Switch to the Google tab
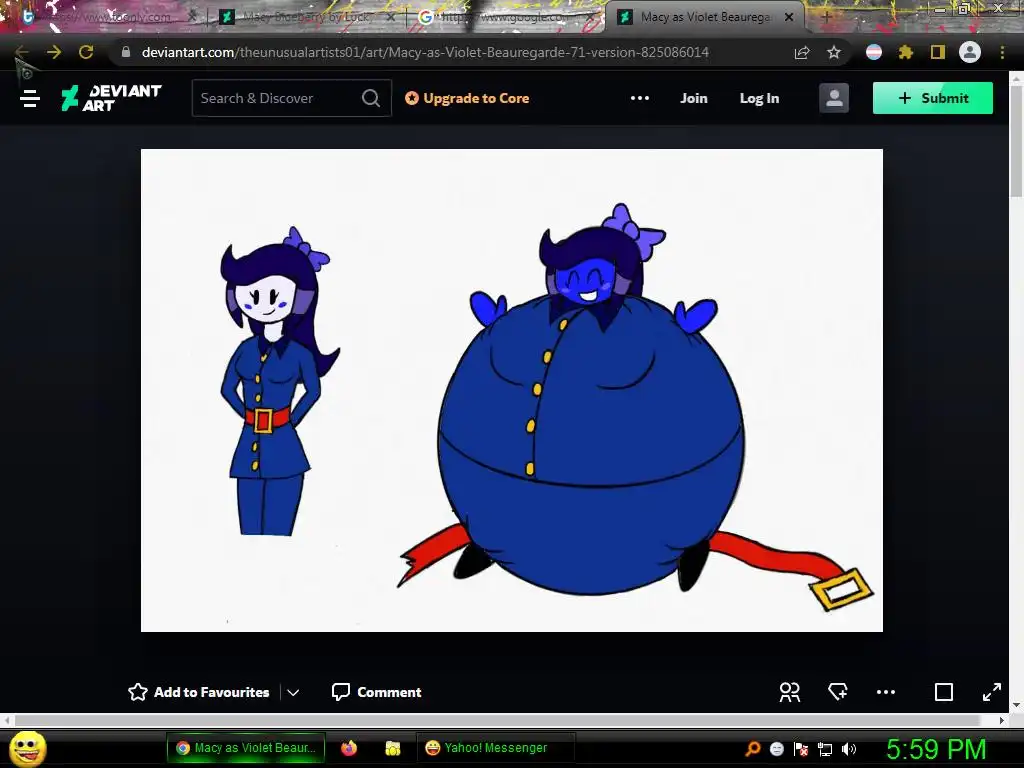The image size is (1024, 768). [x=506, y=17]
